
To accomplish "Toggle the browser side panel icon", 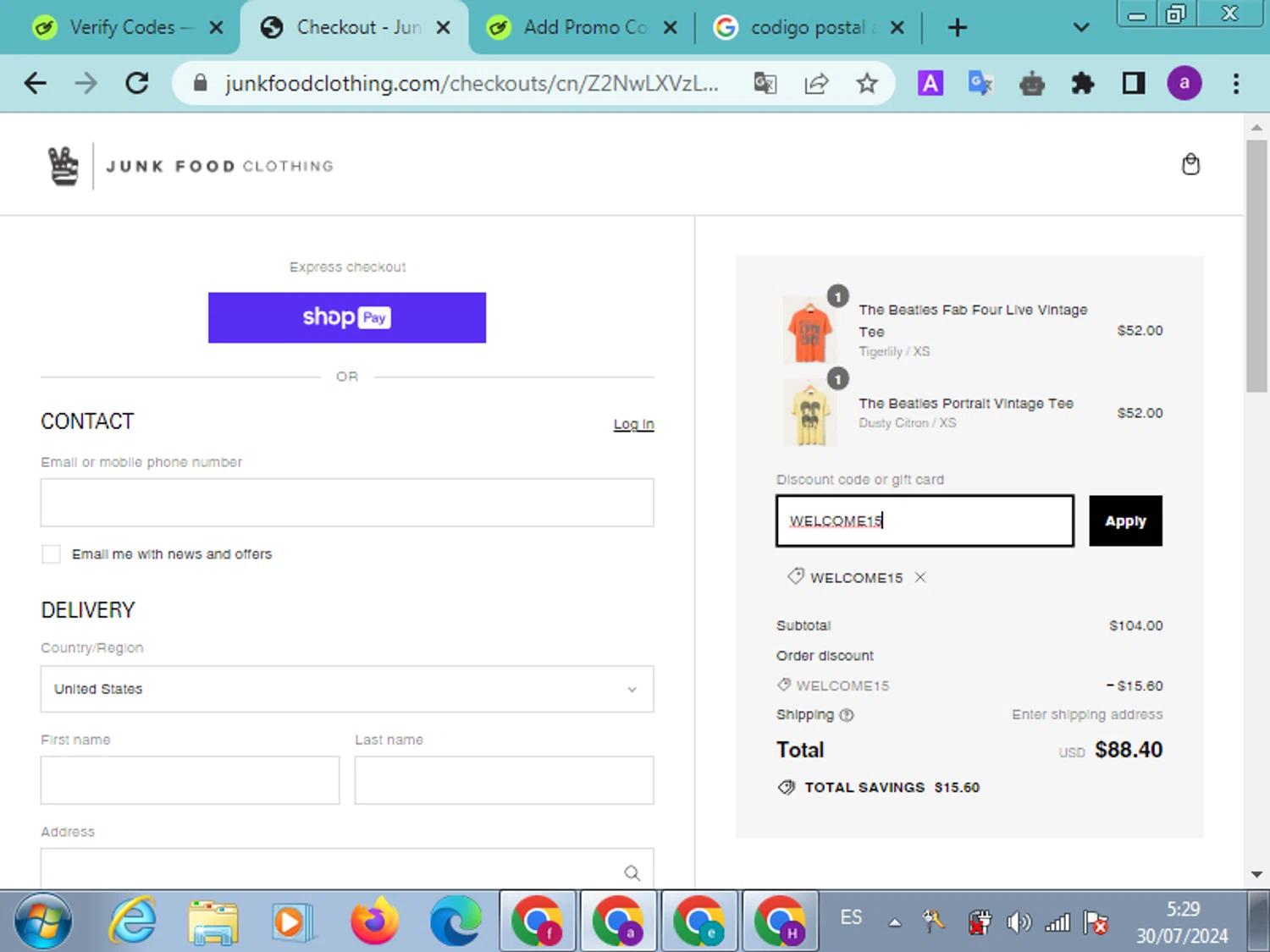I will point(1134,83).
